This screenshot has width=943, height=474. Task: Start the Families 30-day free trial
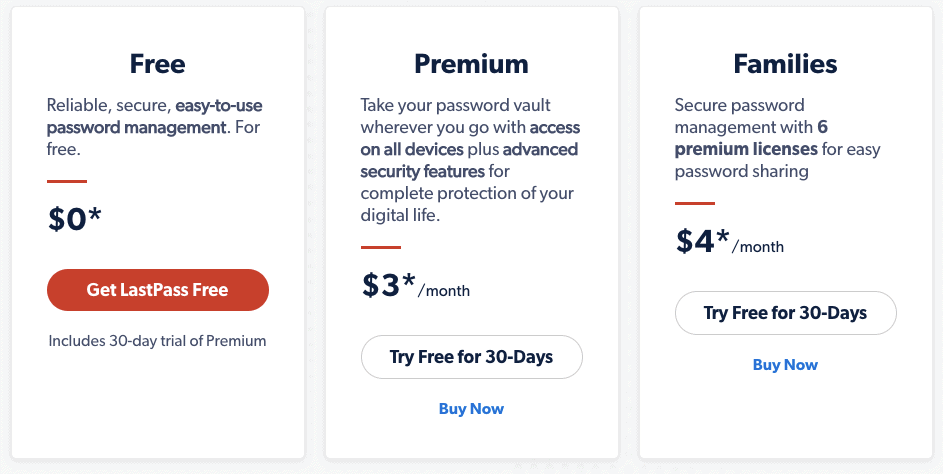(785, 313)
